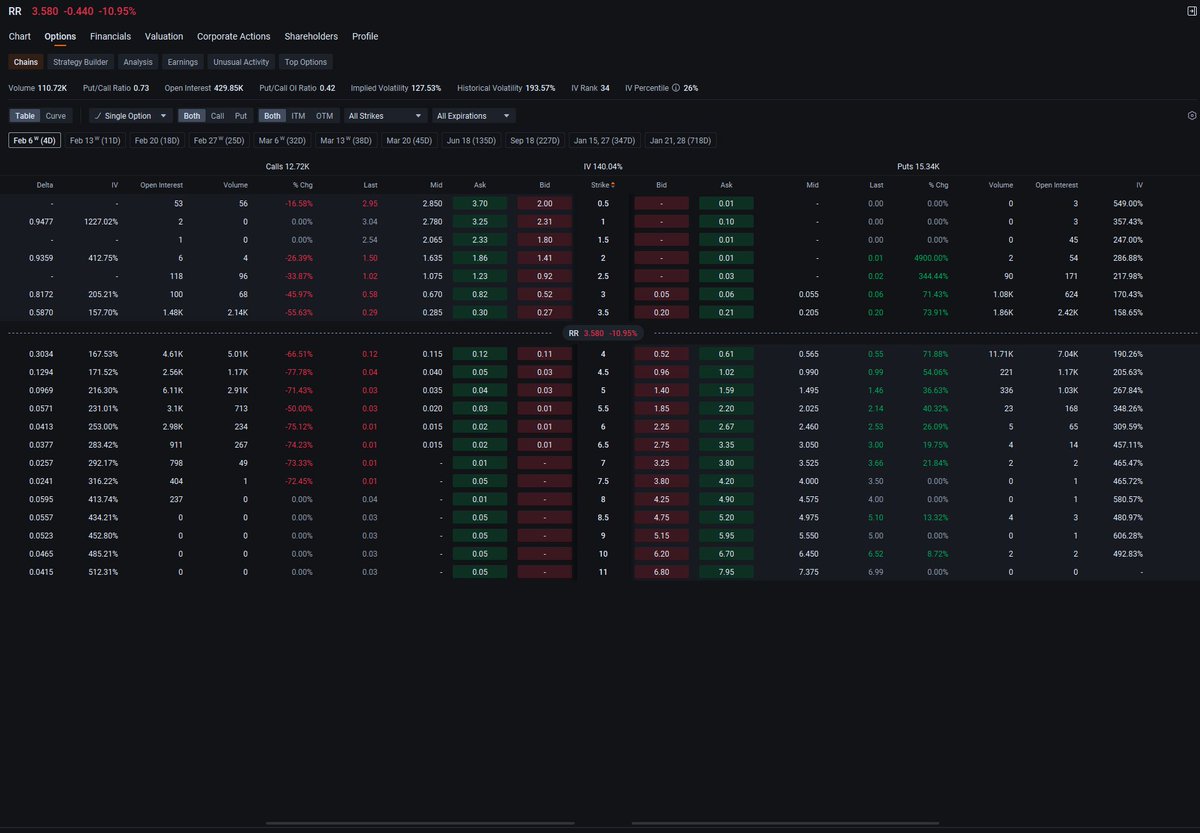Open the Corporate Actions tab
This screenshot has width=1200, height=833.
coord(233,36)
